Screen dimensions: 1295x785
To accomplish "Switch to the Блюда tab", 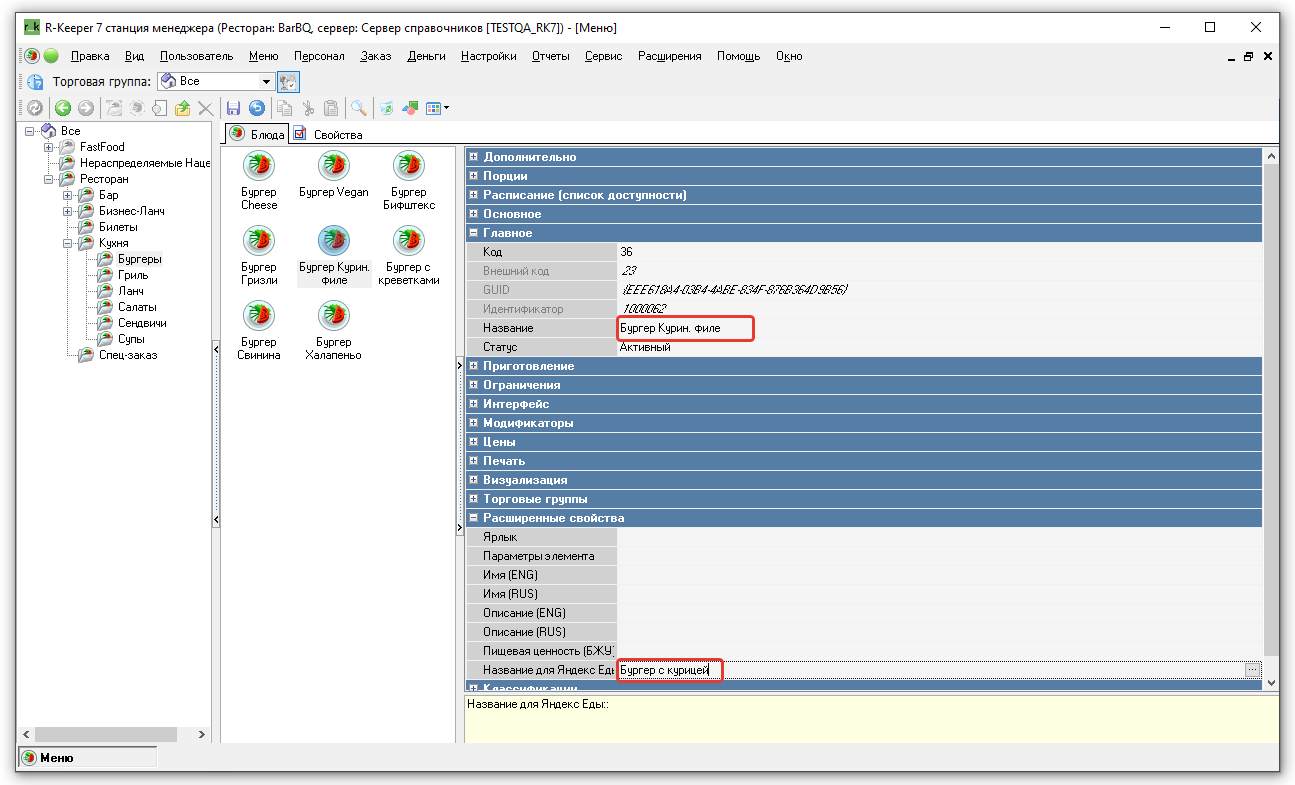I will click(257, 134).
